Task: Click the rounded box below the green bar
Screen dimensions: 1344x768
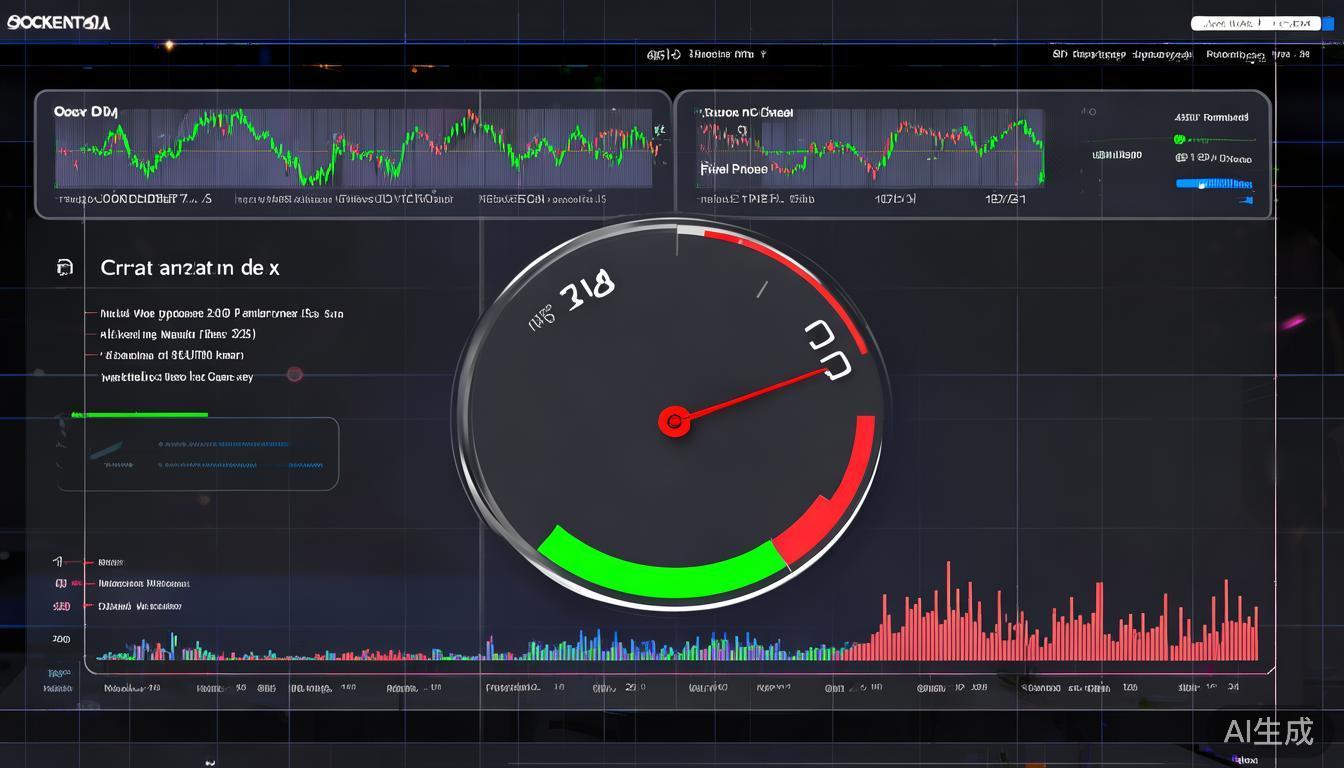Action: (x=197, y=454)
